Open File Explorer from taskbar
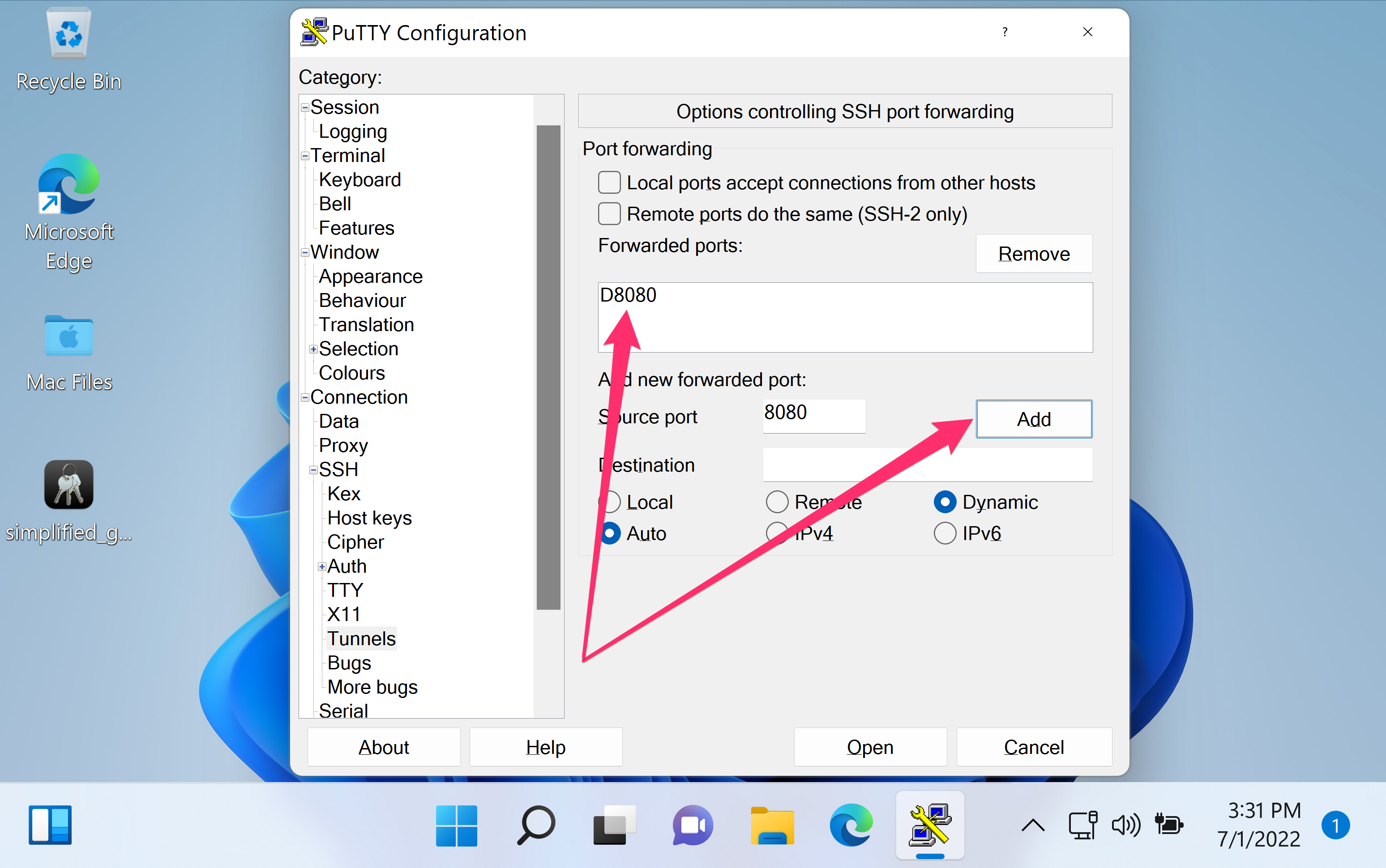 click(x=773, y=825)
